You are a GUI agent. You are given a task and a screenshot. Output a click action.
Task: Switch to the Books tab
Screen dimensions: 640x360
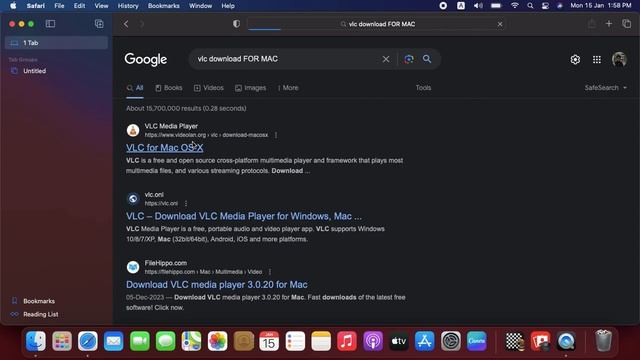[169, 88]
